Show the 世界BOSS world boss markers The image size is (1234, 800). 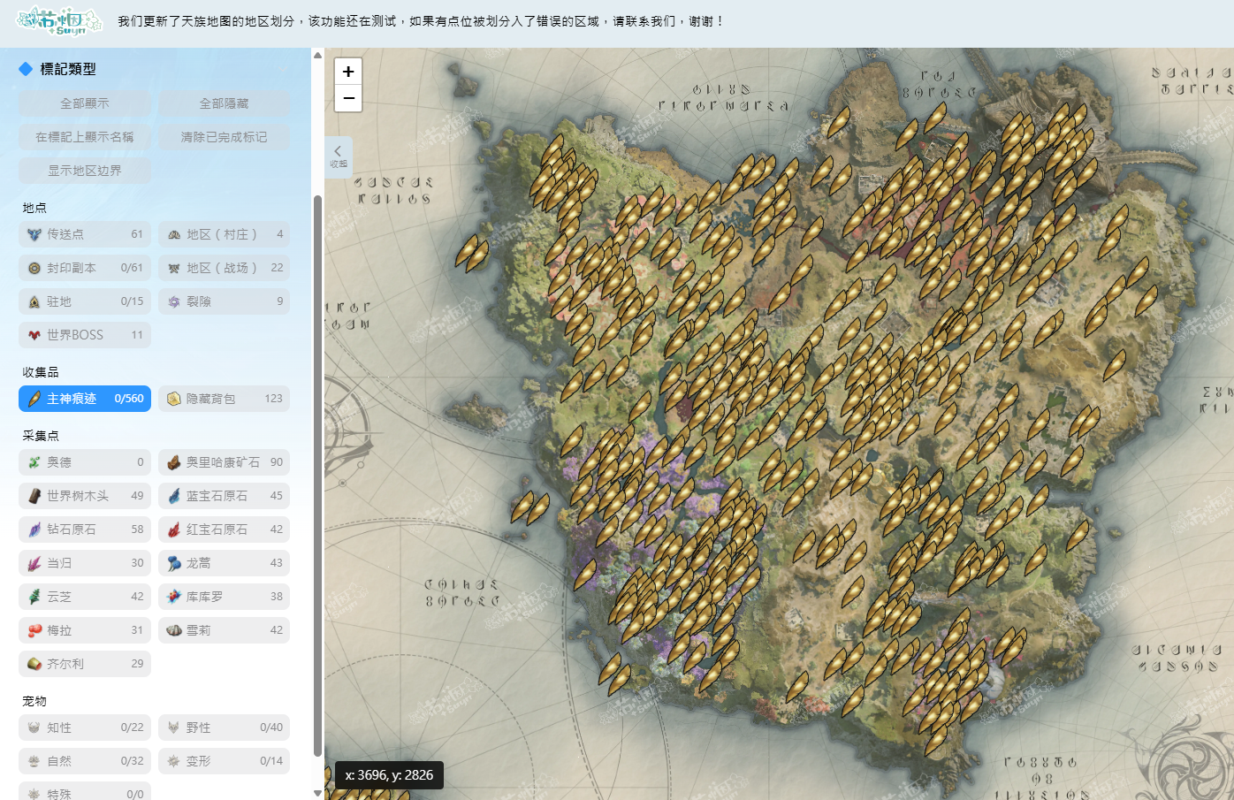click(84, 334)
